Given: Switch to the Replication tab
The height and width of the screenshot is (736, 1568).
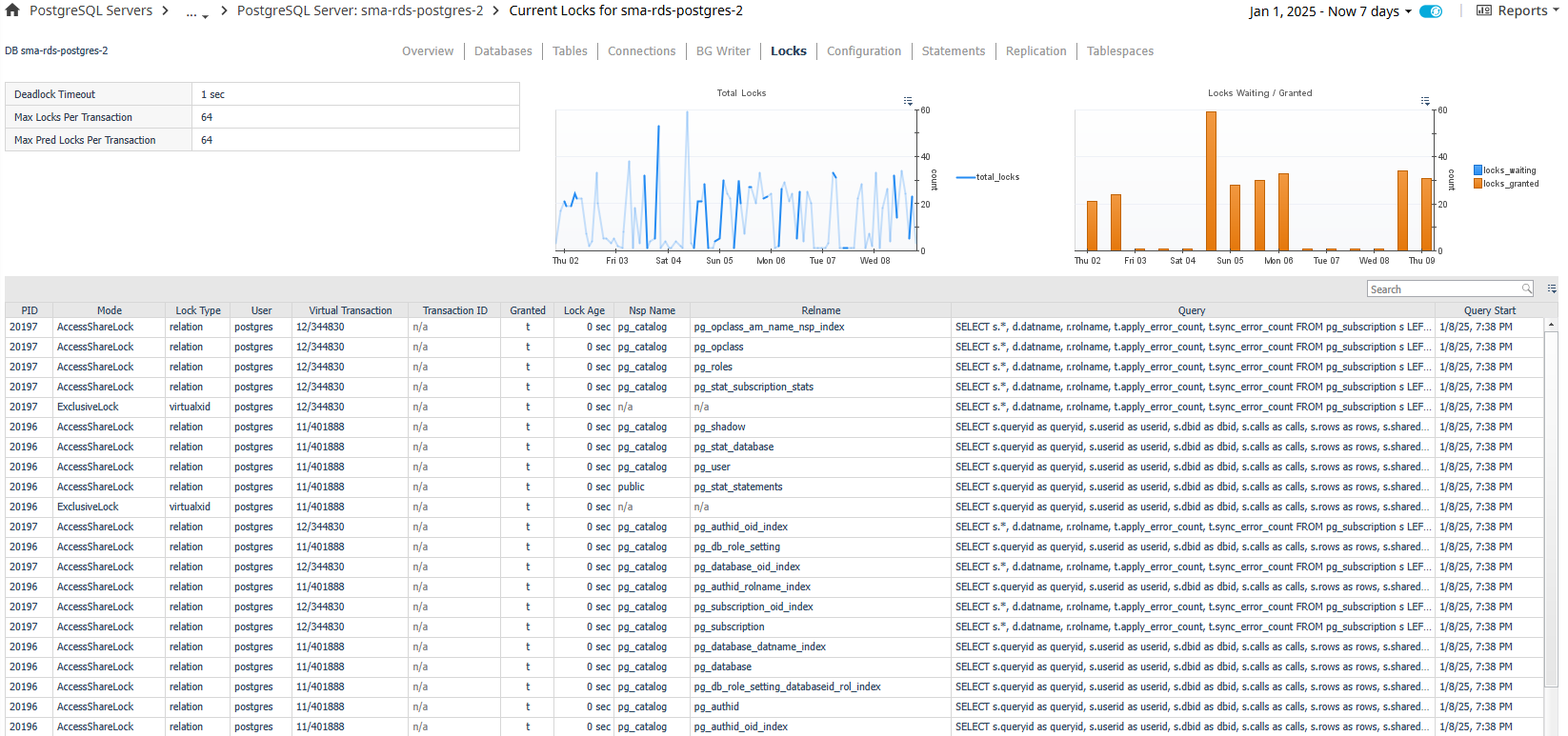Looking at the screenshot, I should (1036, 51).
